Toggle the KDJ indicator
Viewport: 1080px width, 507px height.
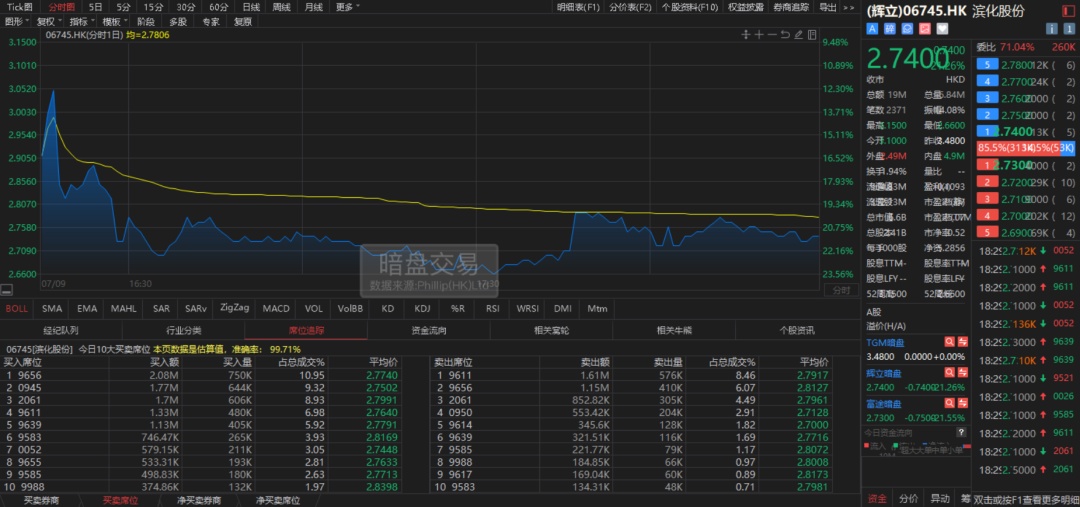pos(422,309)
